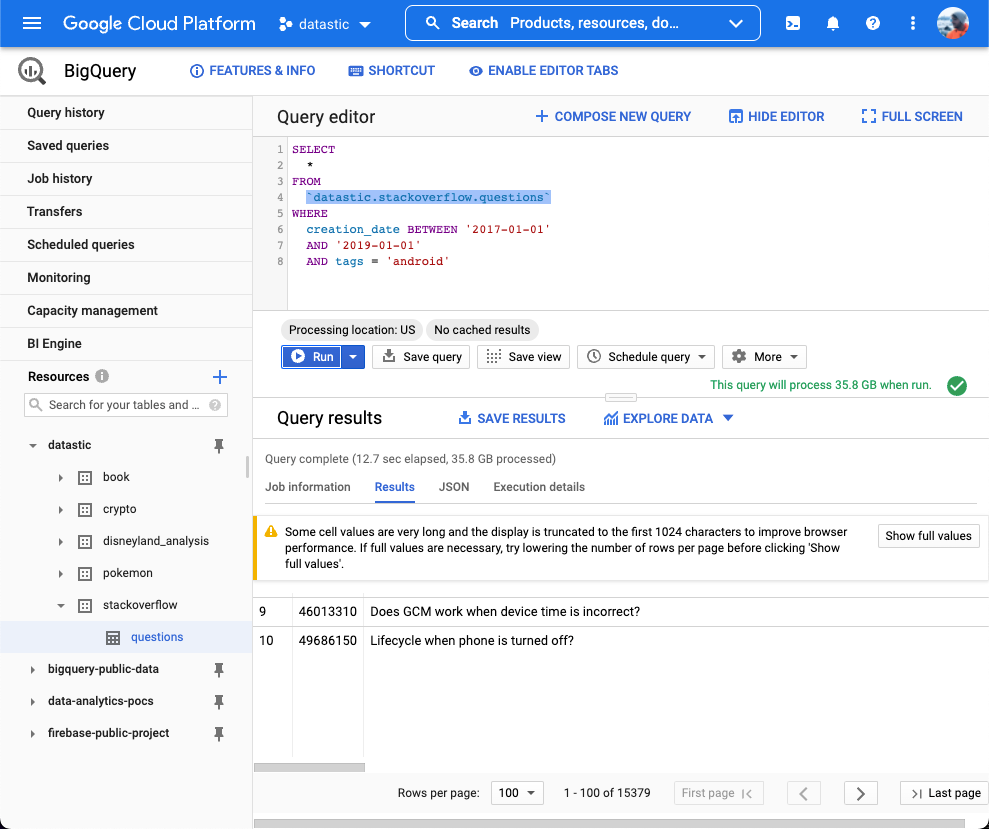The image size is (989, 829).
Task: Open the Execution details tab
Action: click(x=538, y=487)
